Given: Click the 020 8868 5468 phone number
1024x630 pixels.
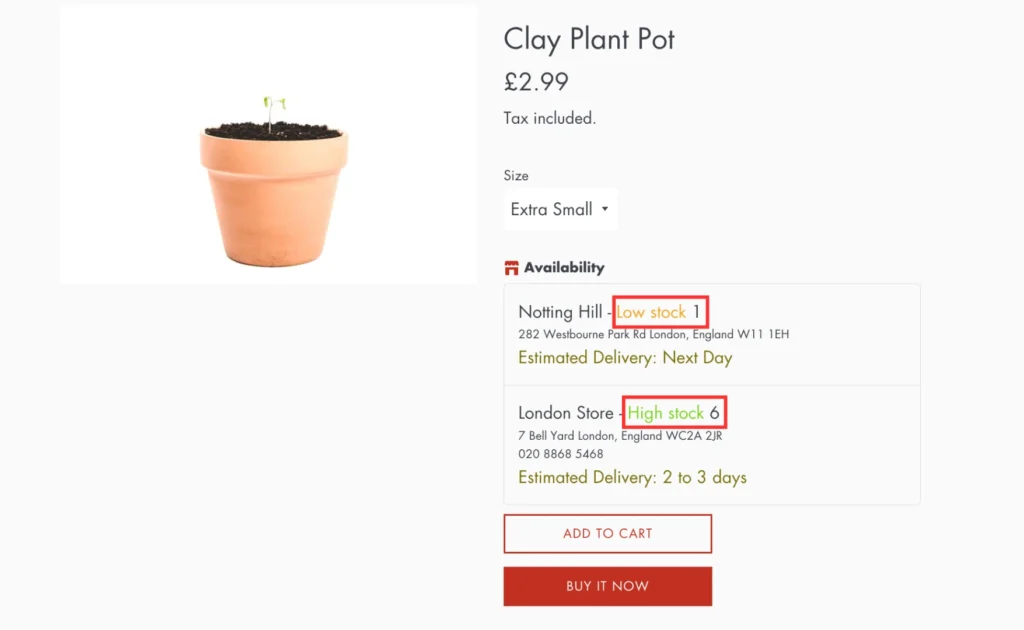Looking at the screenshot, I should click(x=561, y=454).
